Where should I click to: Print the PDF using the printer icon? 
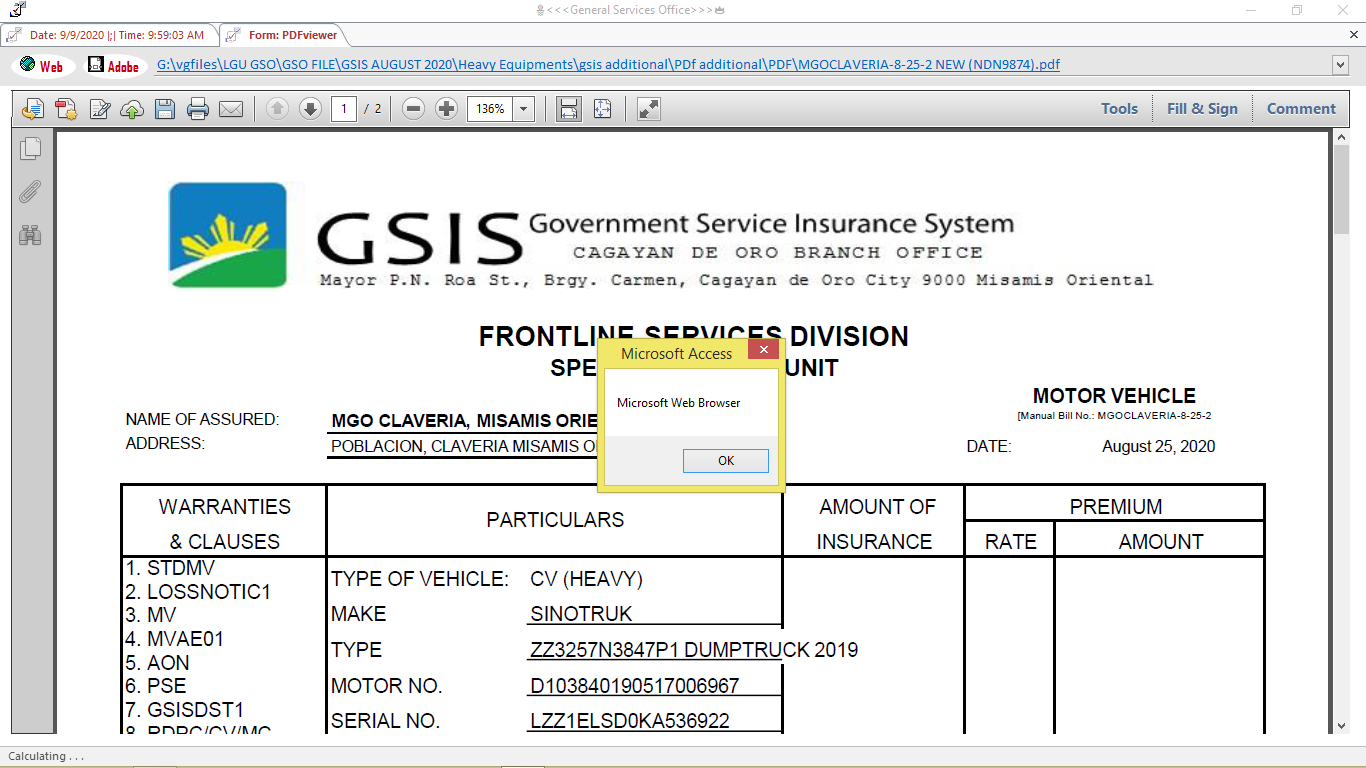tap(198, 109)
